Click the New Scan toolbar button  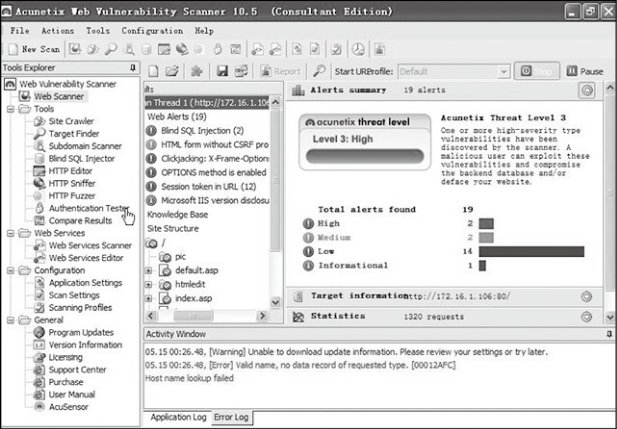point(34,49)
